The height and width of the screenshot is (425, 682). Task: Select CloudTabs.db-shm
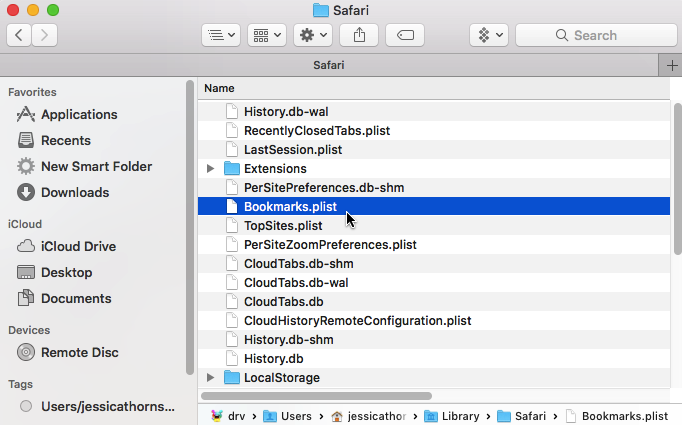pyautogui.click(x=434, y=264)
